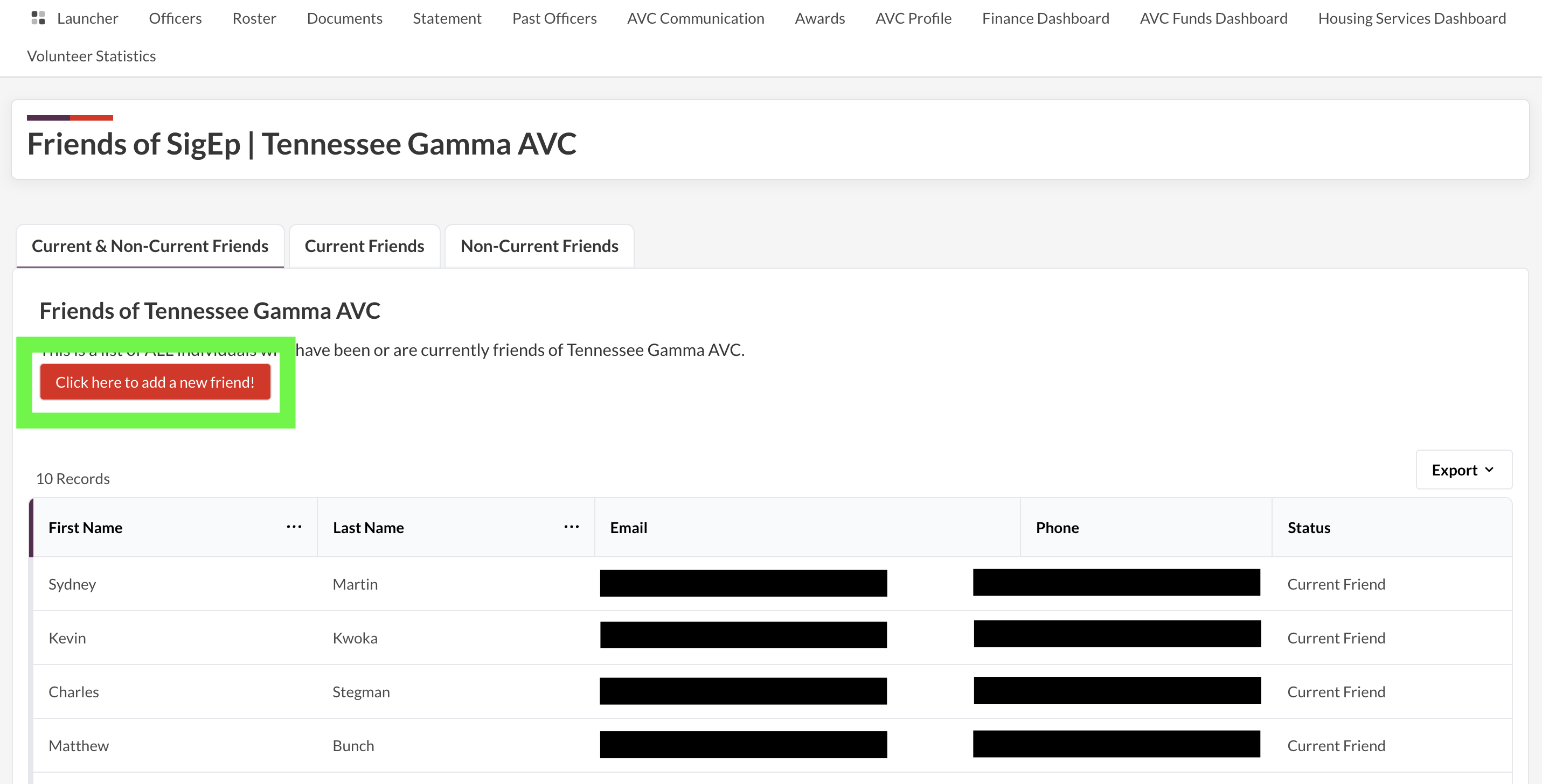Navigate to Volunteer Statistics
This screenshot has width=1542, height=784.
tap(91, 56)
